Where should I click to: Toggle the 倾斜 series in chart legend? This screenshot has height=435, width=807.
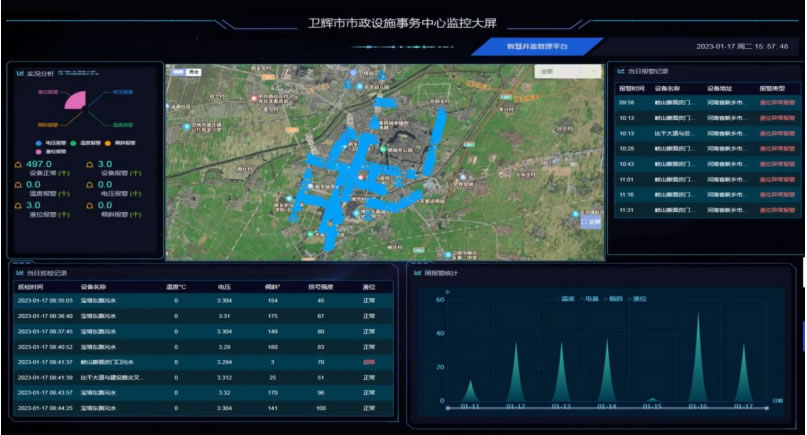(x=615, y=299)
